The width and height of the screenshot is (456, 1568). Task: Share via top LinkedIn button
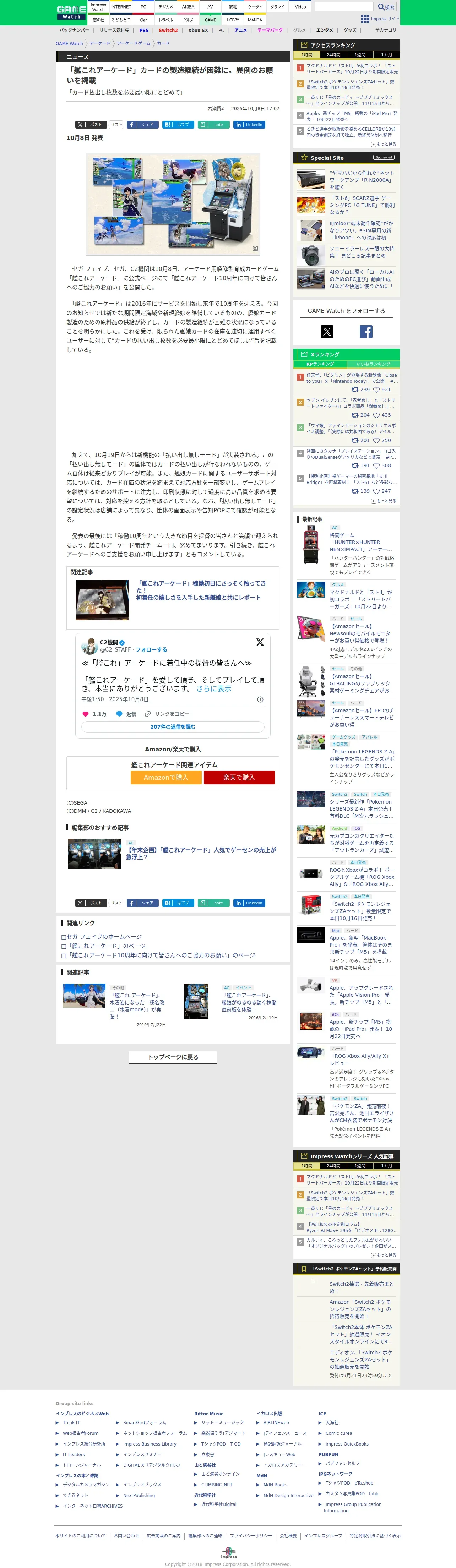pyautogui.click(x=250, y=125)
